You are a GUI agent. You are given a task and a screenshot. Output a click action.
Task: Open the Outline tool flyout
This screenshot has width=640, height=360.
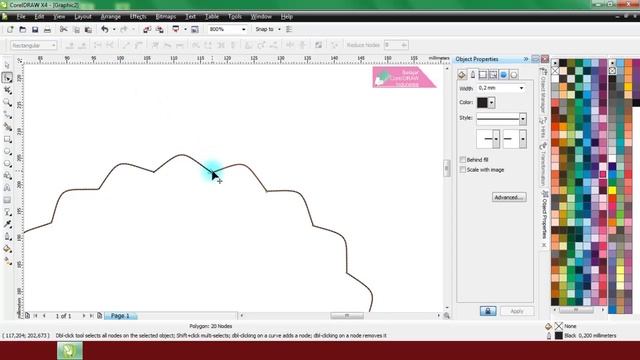[x=7, y=237]
